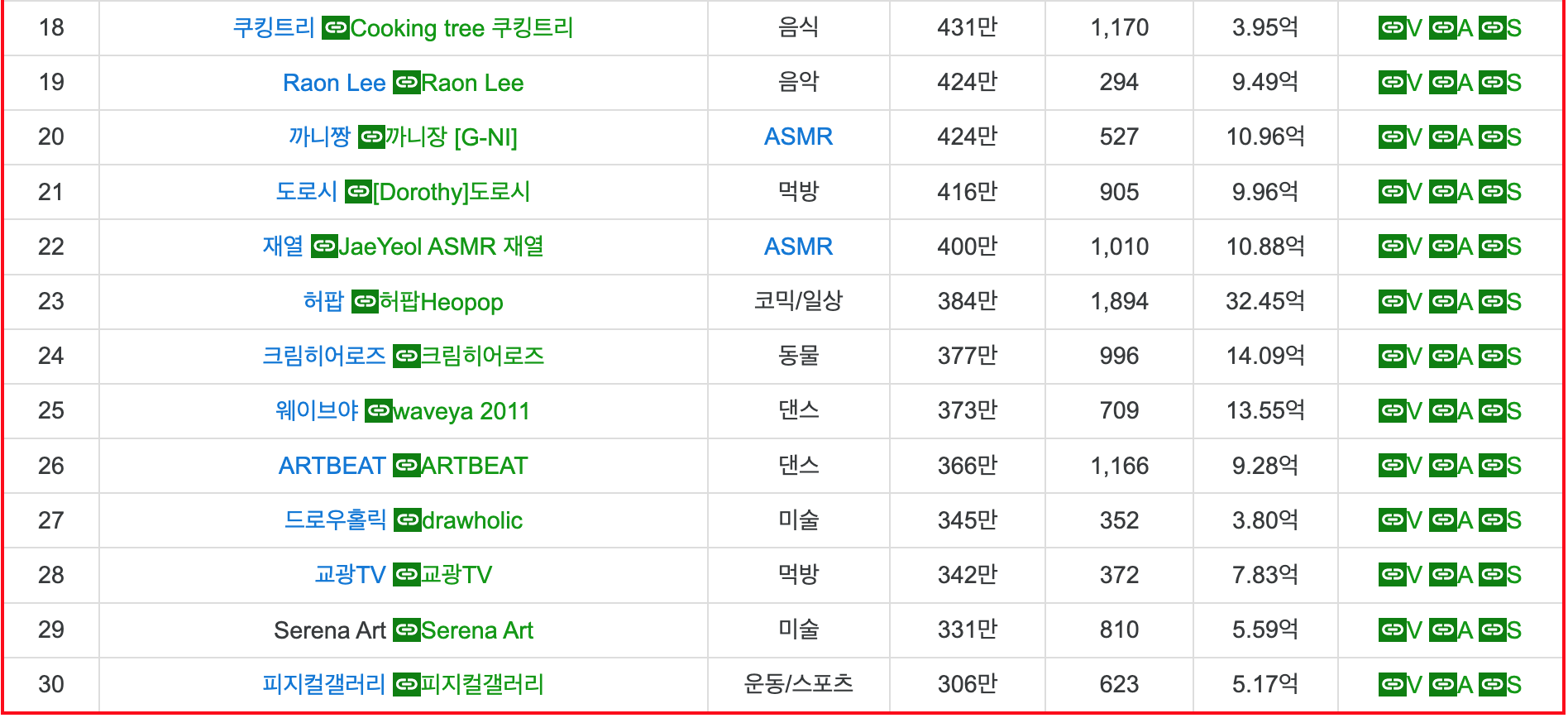Viewport: 1568px width, 718px height.
Task: Open the V link for rank 23
Action: pos(1400,302)
